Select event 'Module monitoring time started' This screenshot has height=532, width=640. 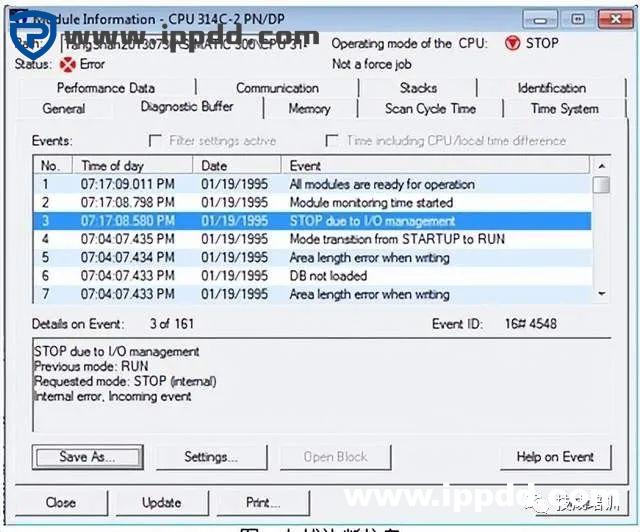(x=313, y=203)
